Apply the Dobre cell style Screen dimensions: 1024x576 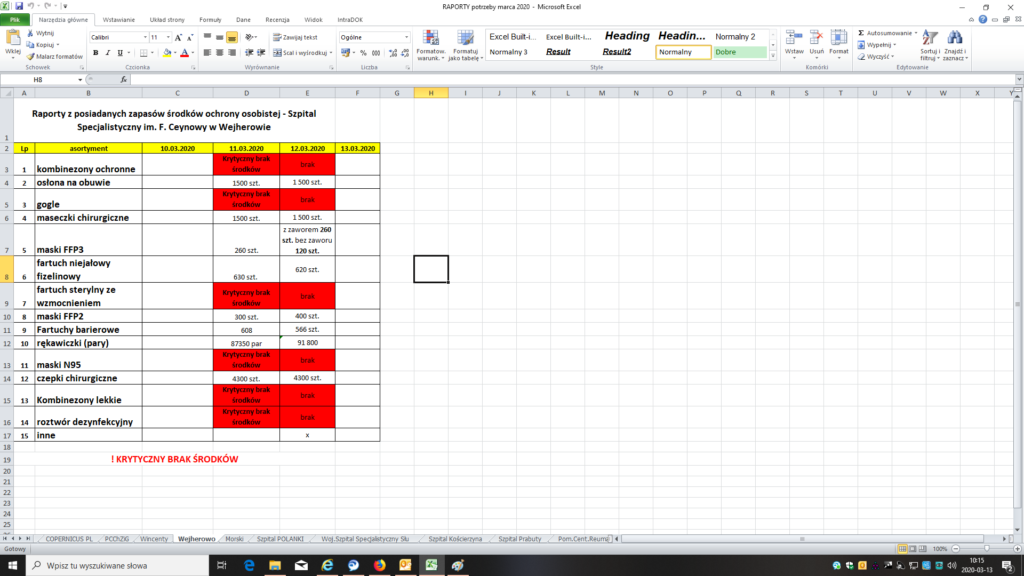coord(738,52)
